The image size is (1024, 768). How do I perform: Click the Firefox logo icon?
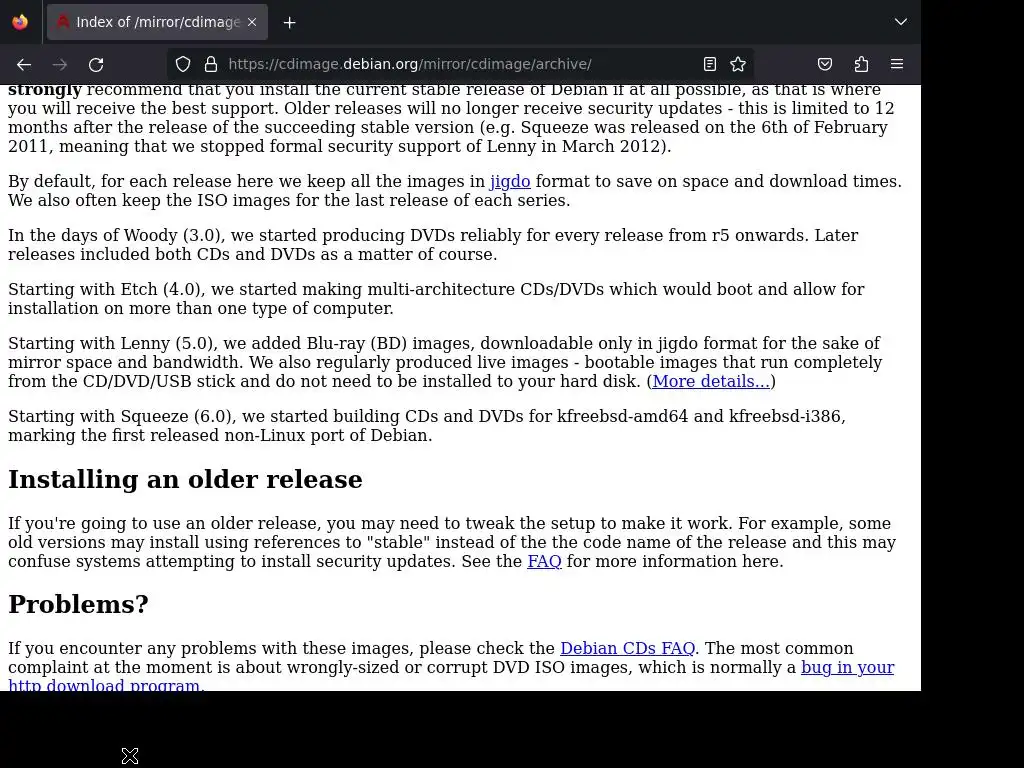click(x=20, y=22)
